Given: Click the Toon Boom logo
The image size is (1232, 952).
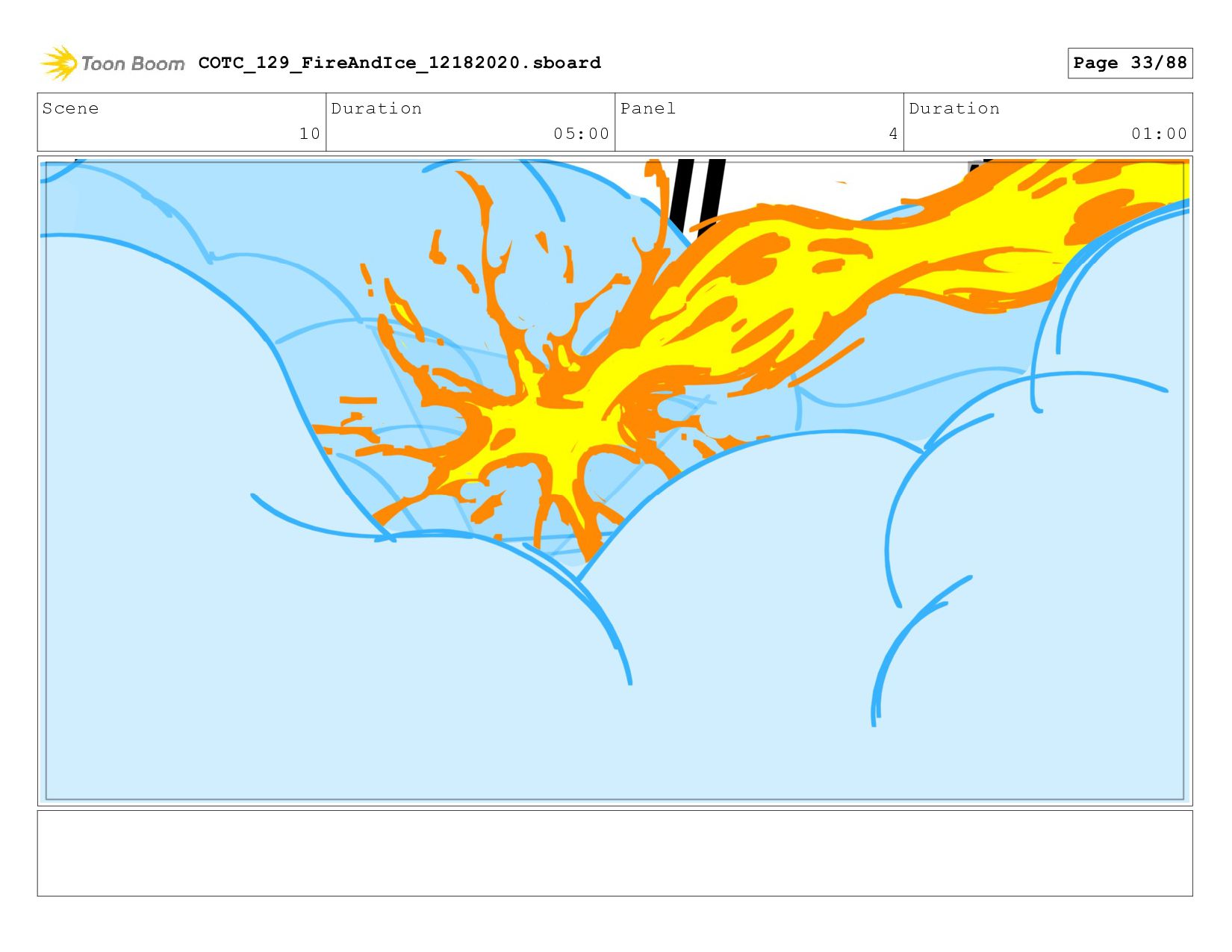Looking at the screenshot, I should (x=112, y=63).
